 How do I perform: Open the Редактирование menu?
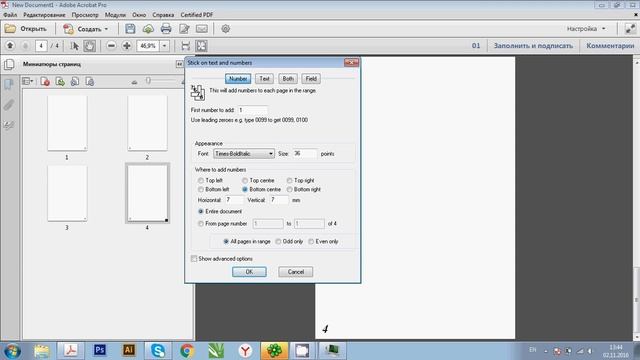(44, 15)
